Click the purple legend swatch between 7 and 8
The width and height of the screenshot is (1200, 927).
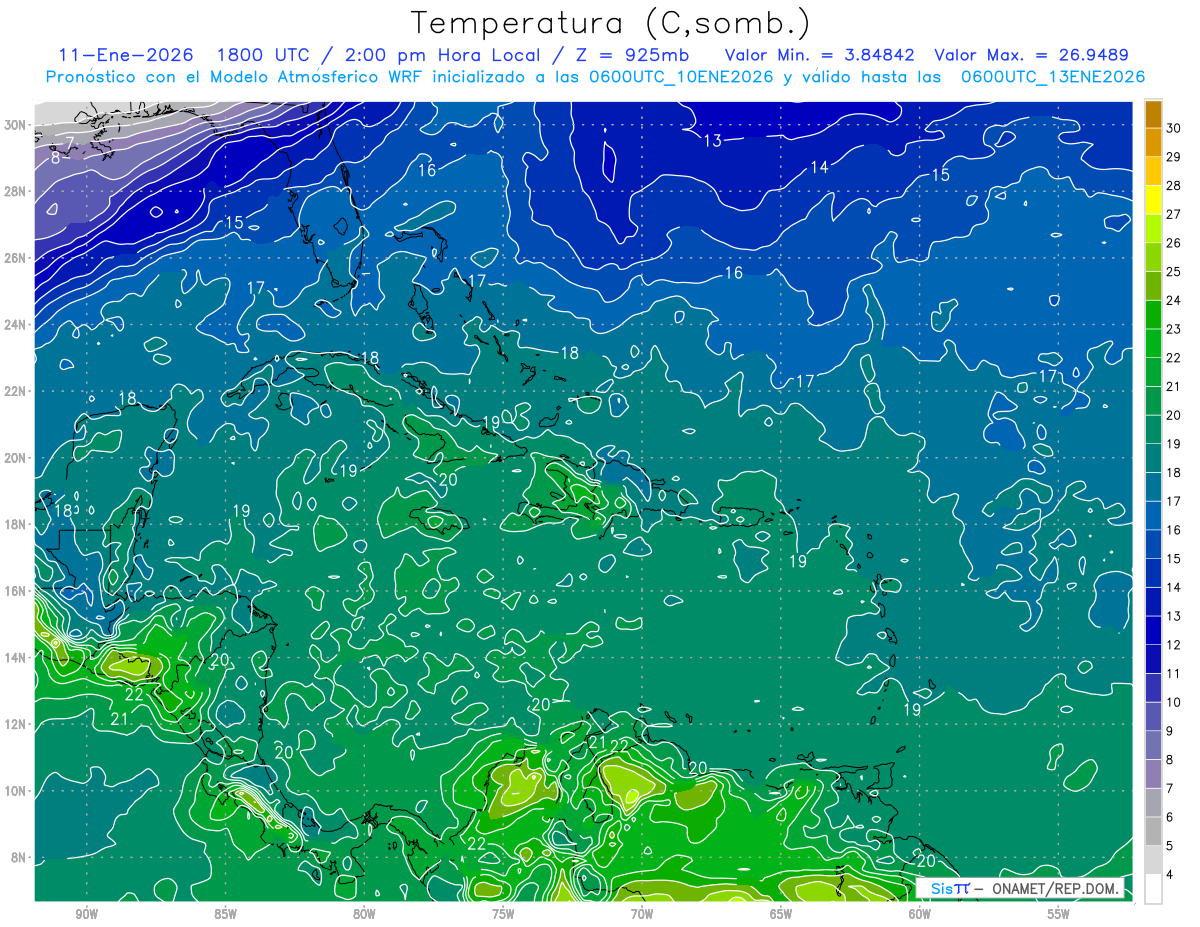tap(1154, 774)
